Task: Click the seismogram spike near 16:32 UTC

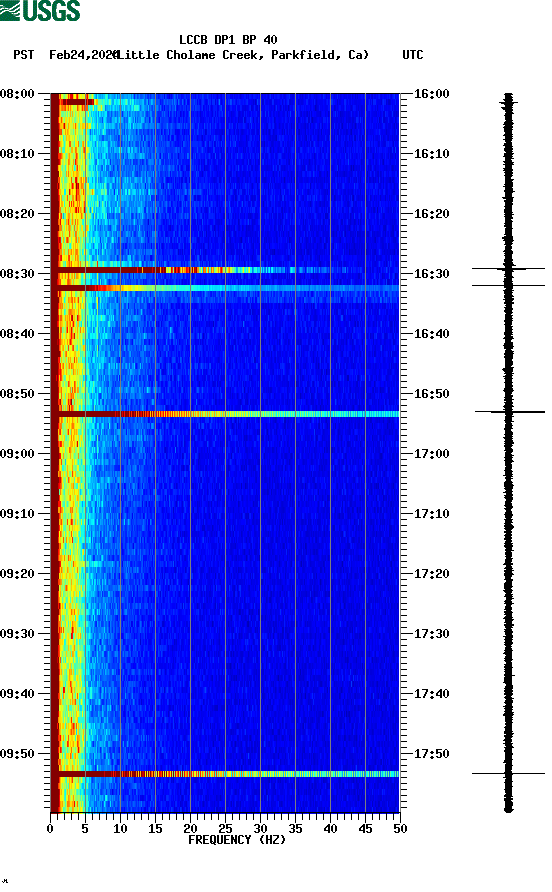Action: (x=508, y=285)
